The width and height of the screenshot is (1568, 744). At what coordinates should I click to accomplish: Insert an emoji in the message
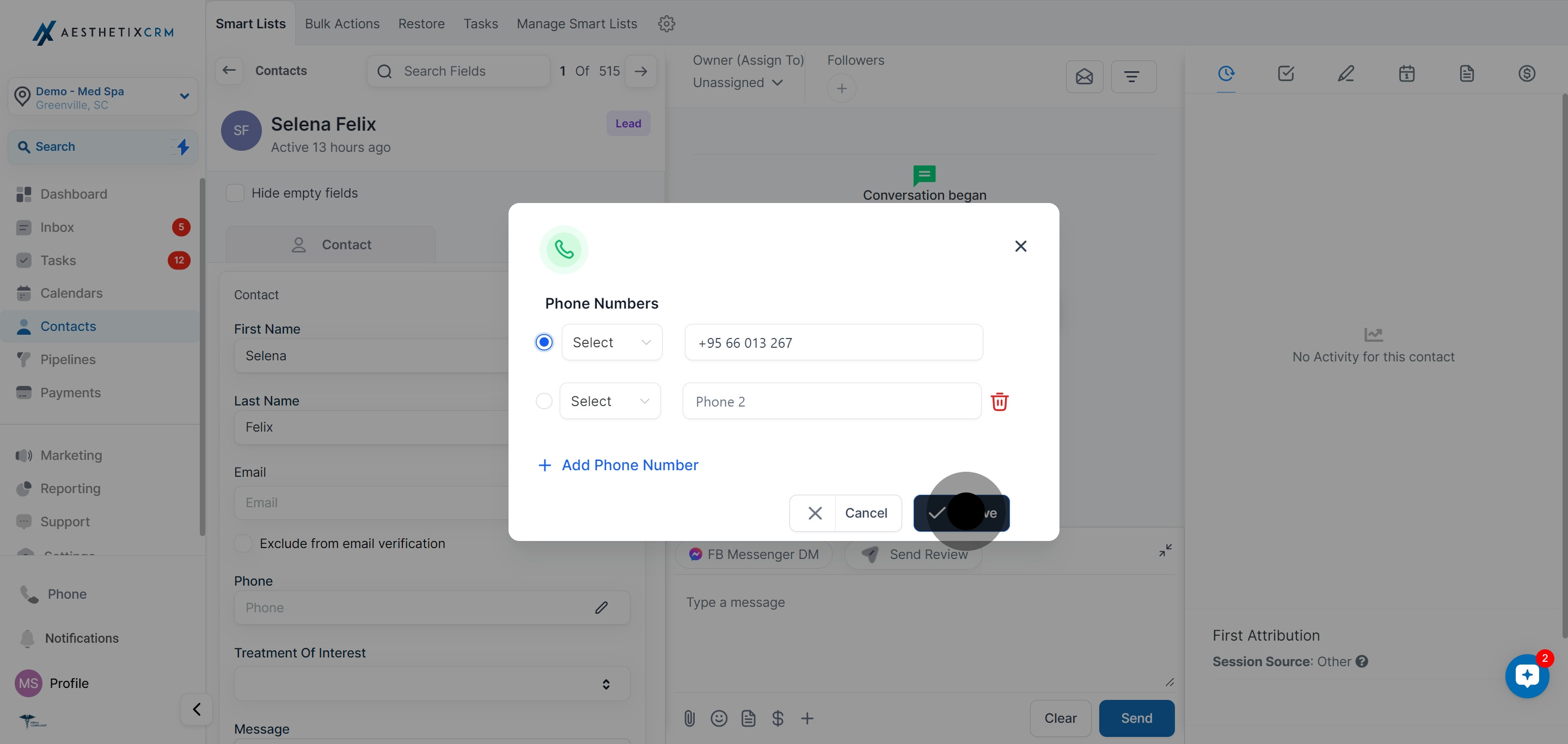click(719, 718)
